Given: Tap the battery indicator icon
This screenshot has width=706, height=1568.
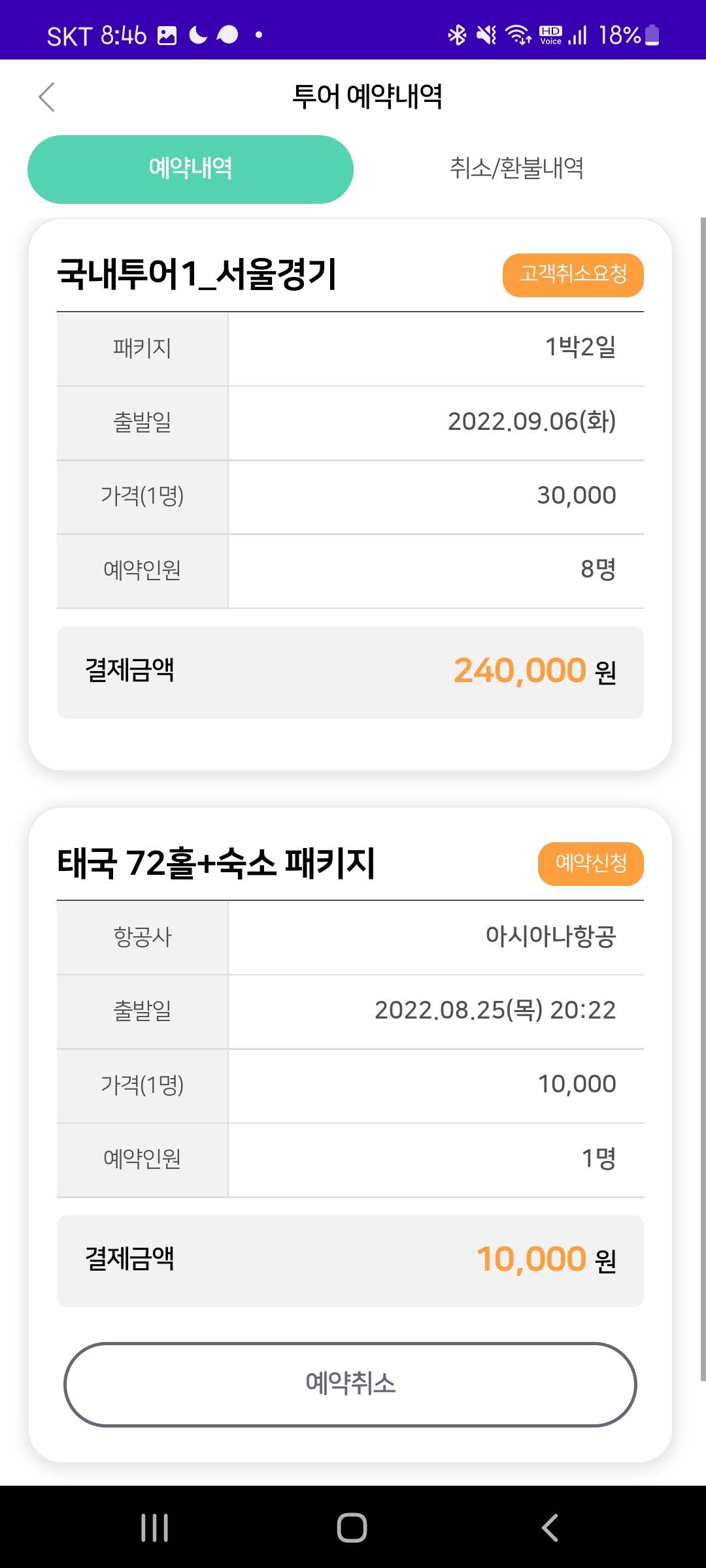Looking at the screenshot, I should click(x=652, y=35).
